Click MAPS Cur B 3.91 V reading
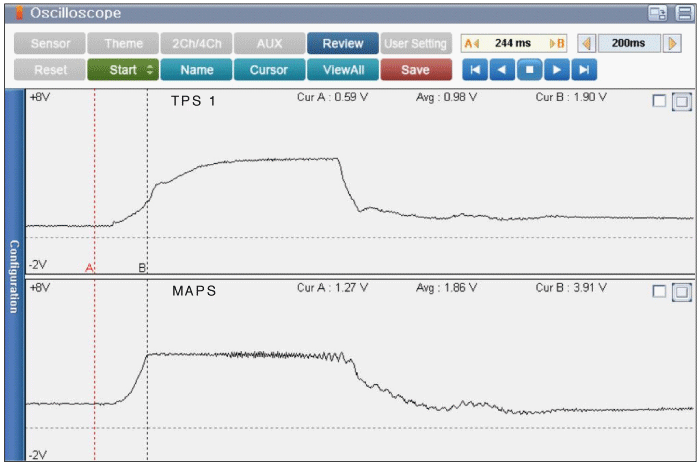700x465 pixels. click(571, 287)
